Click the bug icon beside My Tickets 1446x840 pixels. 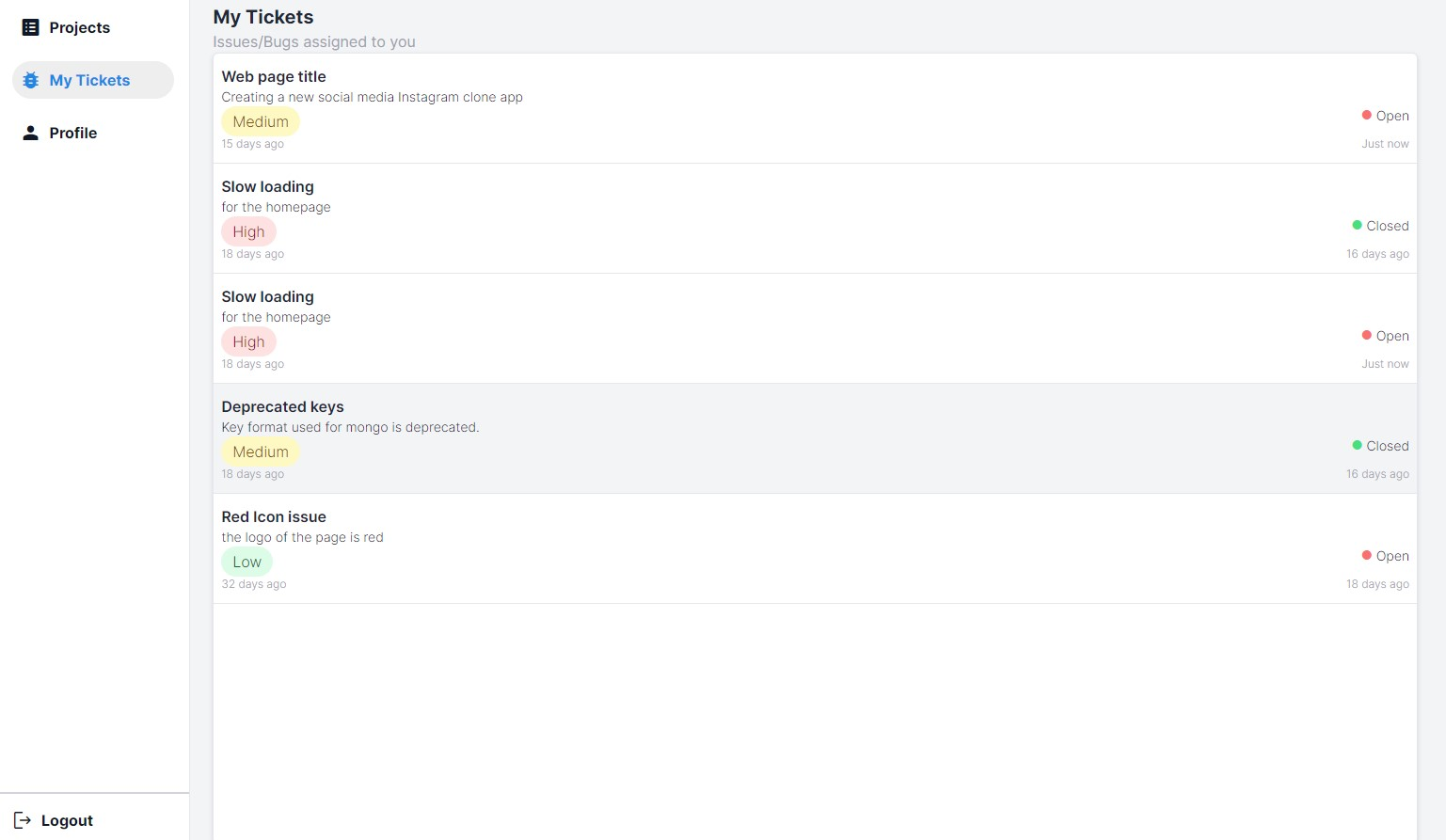(x=30, y=80)
